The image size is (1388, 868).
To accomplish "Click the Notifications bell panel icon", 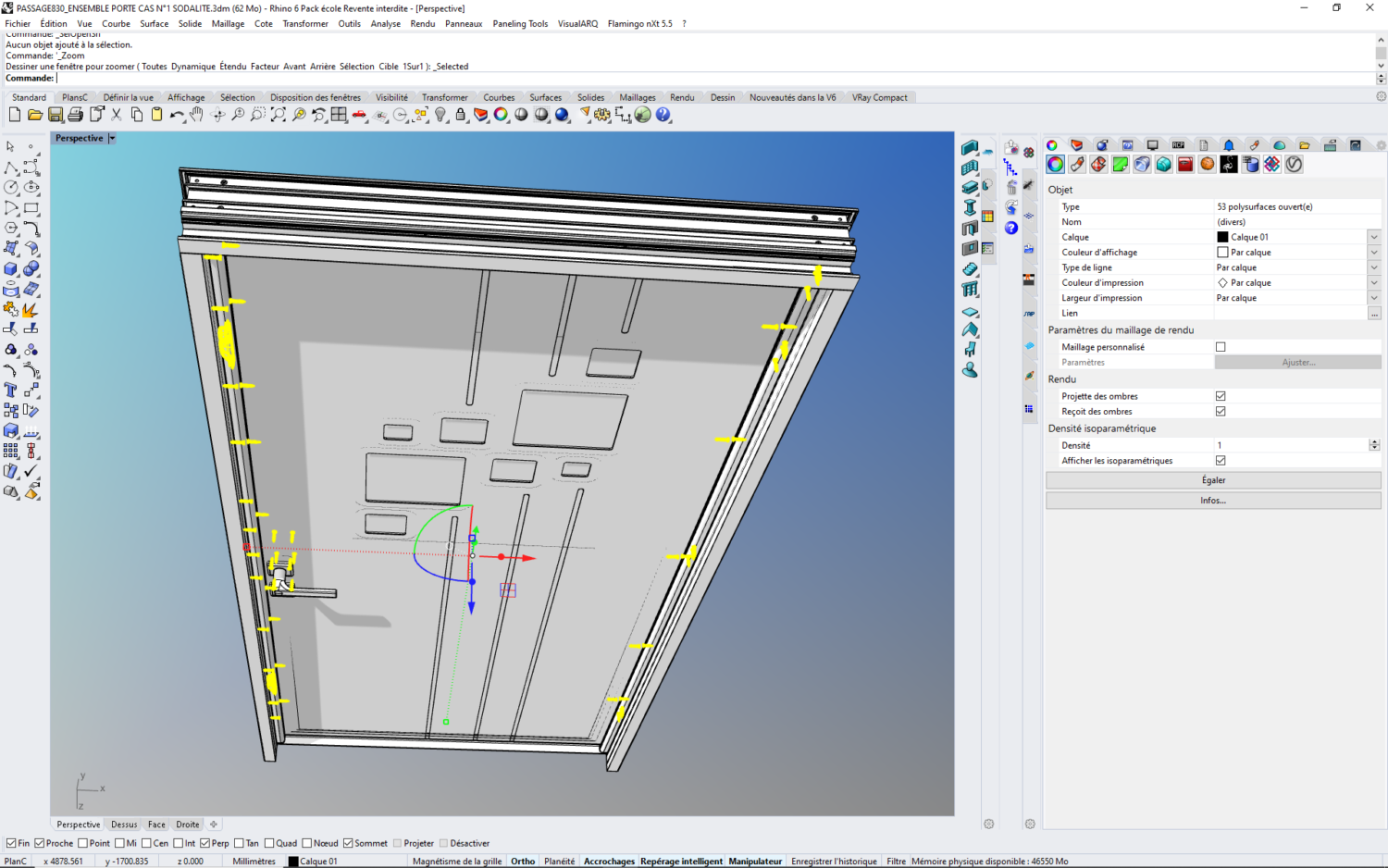I will tap(1228, 145).
